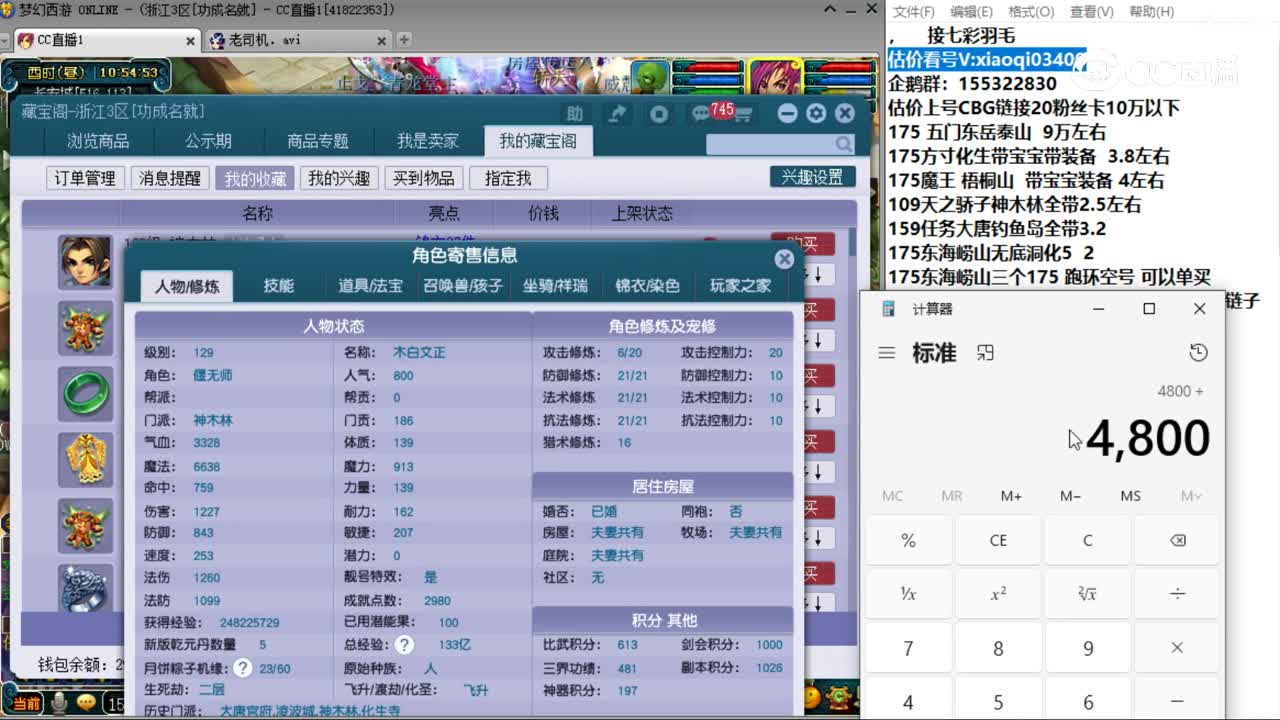Click the 兴趣设置 button

click(811, 176)
